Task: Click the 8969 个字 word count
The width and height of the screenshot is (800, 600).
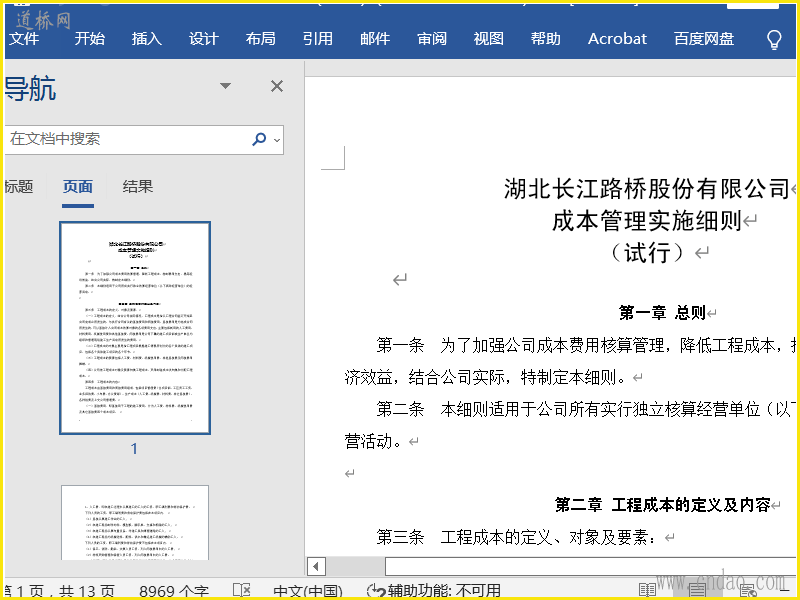Action: tap(173, 591)
